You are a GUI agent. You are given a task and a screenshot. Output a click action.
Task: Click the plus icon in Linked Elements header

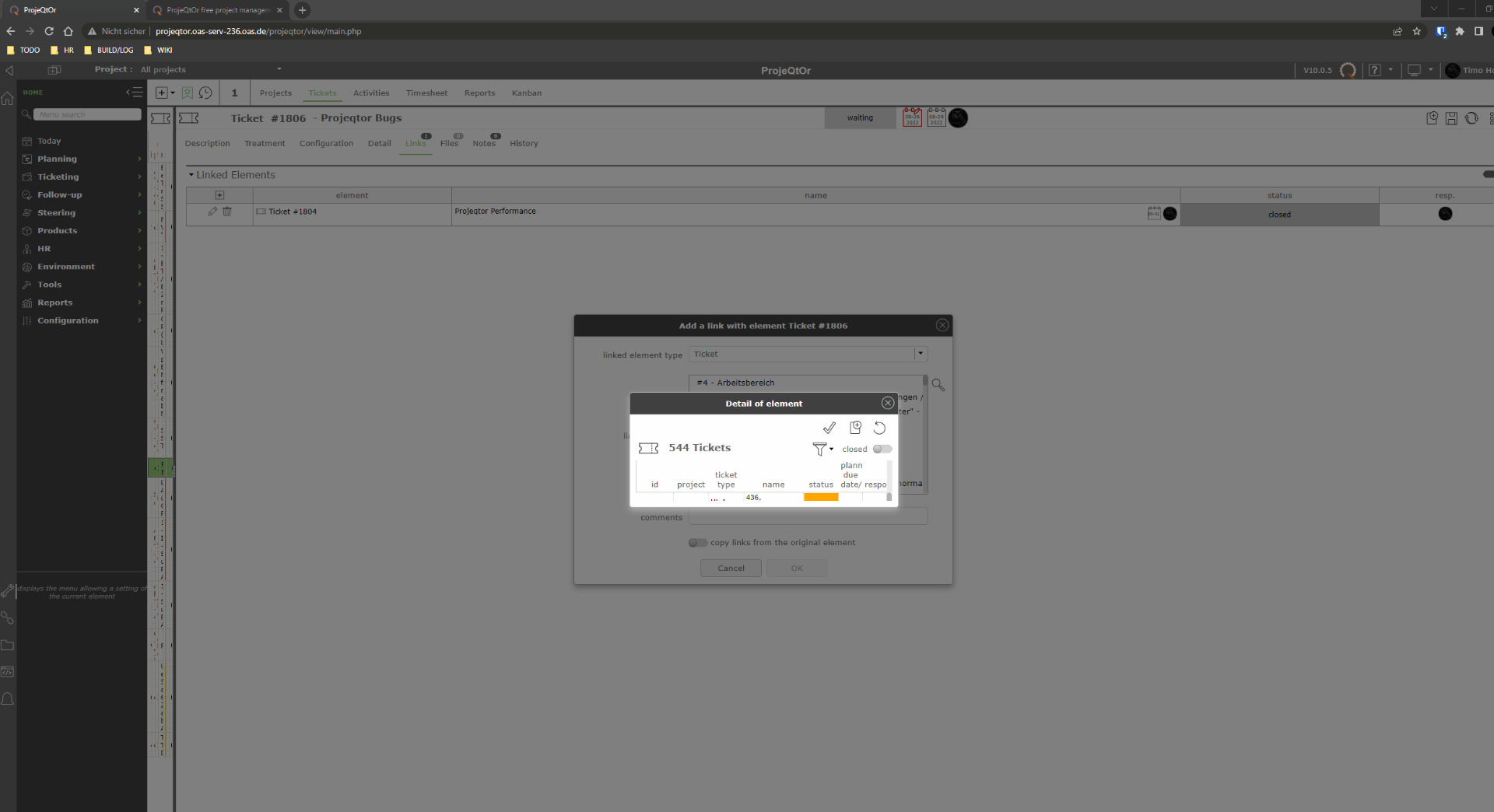219,195
